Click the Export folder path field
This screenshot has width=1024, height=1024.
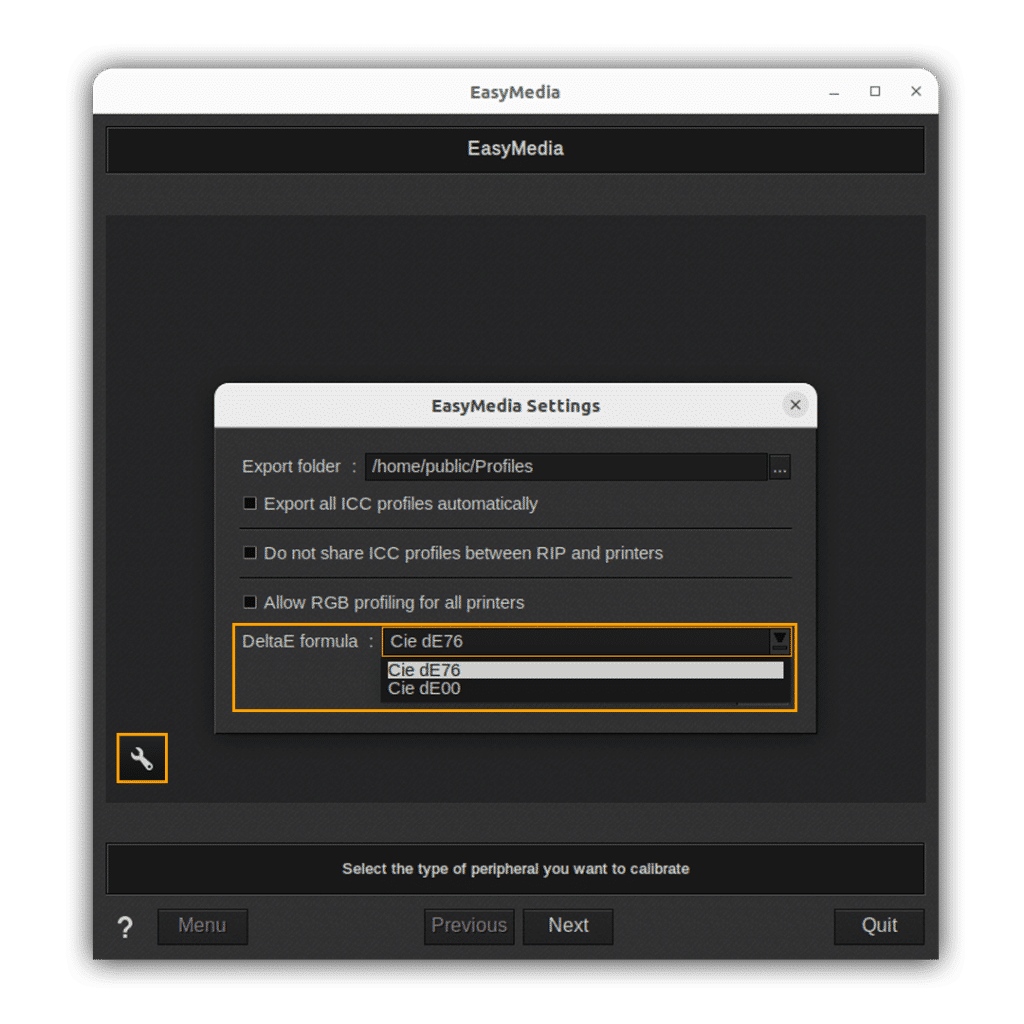pos(565,467)
